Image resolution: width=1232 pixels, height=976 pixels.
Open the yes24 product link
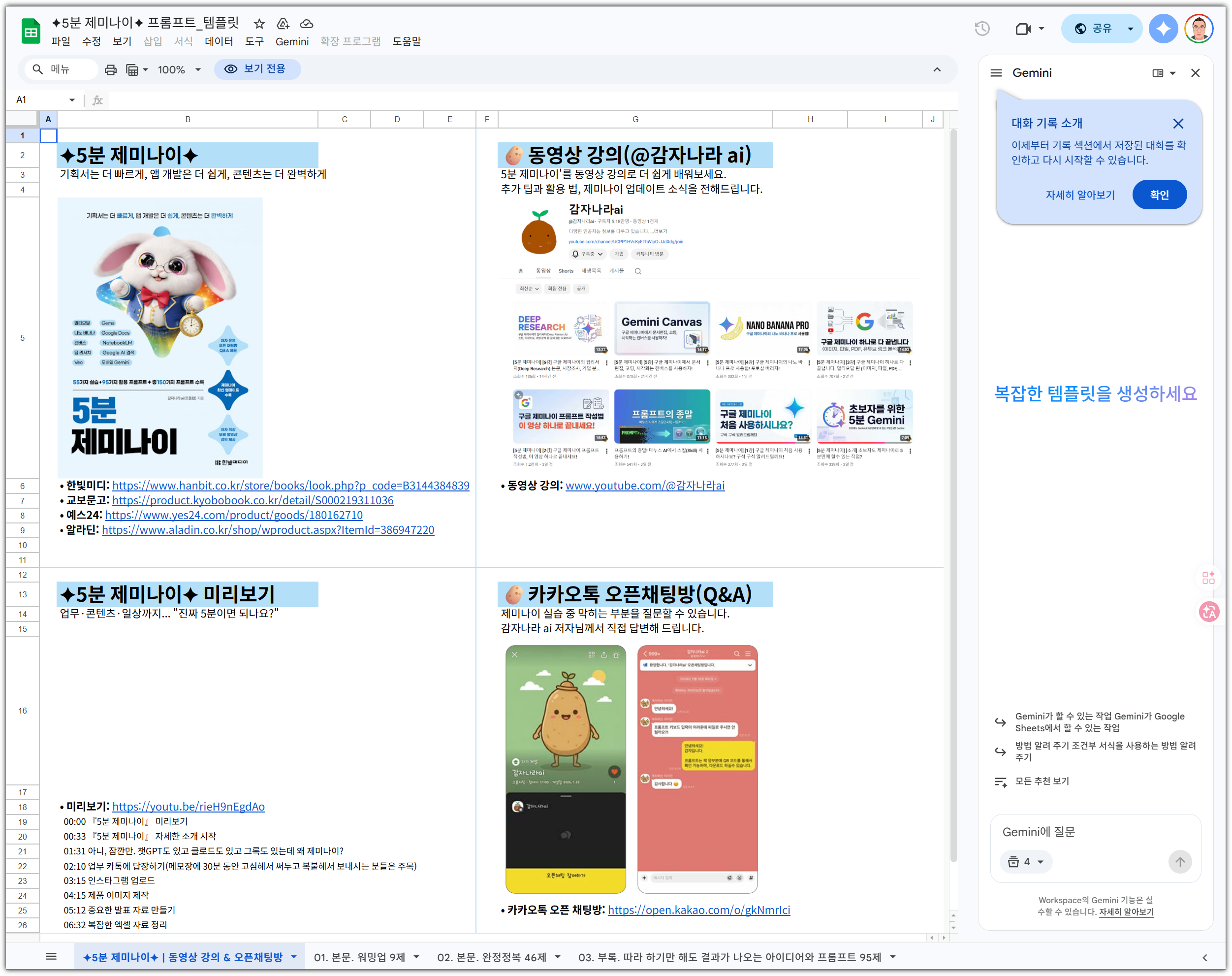[x=234, y=515]
